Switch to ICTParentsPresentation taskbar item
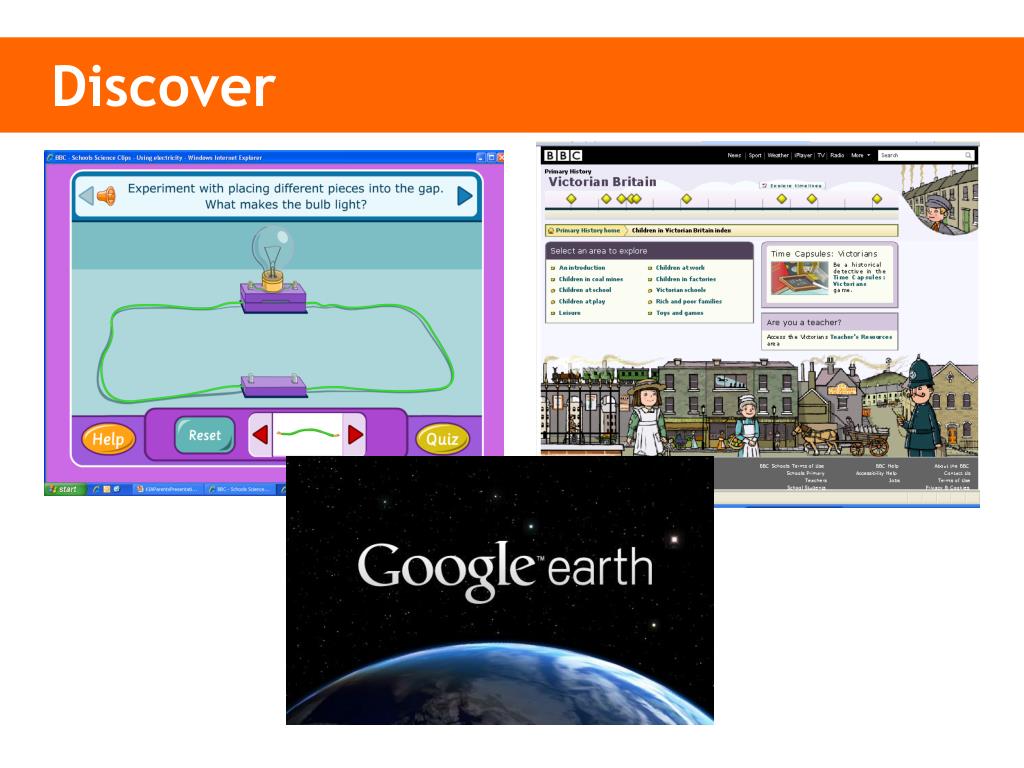Screen dimensions: 1024x768 point(167,488)
